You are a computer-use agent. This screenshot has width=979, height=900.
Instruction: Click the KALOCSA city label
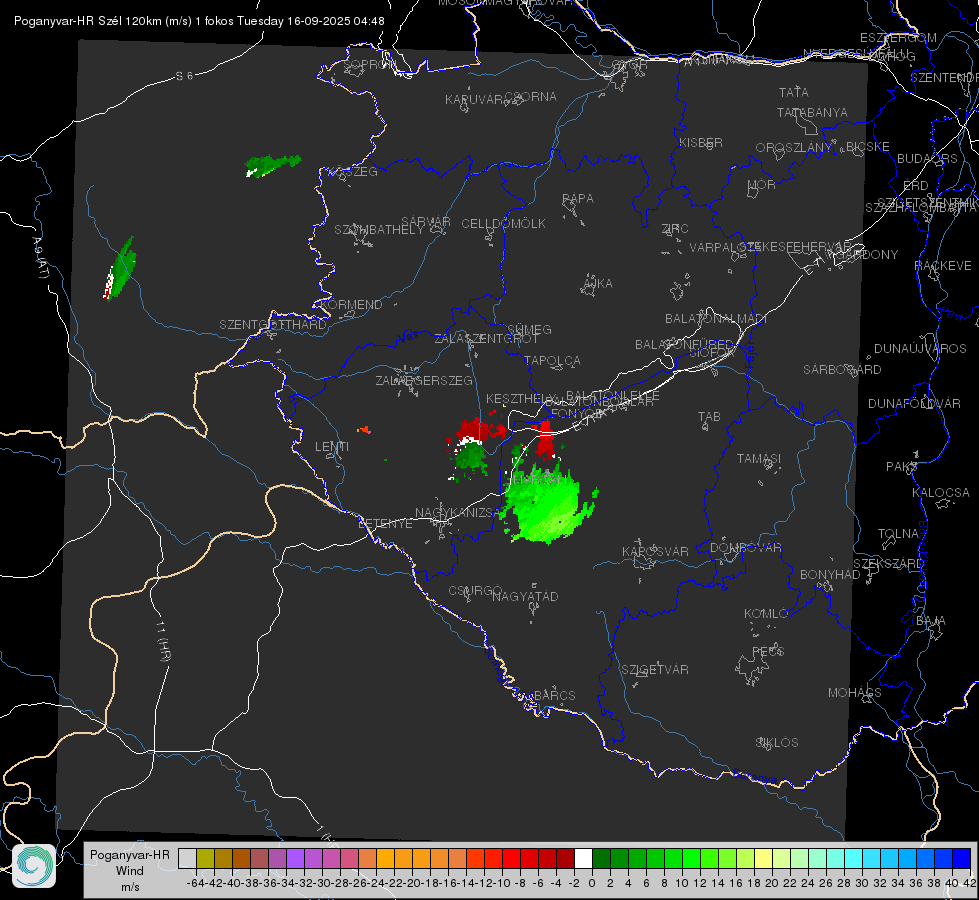point(940,492)
